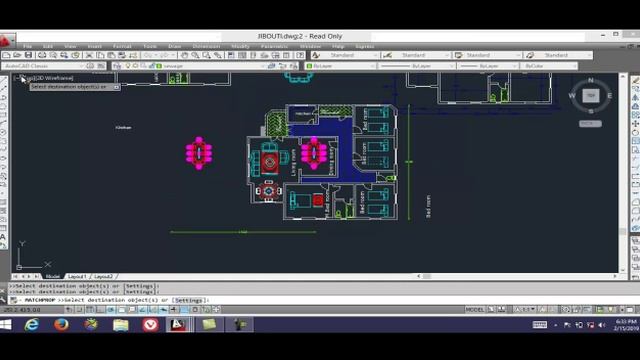640x360 pixels.
Task: Open the ByLayer color control dropdown
Action: click(x=373, y=66)
